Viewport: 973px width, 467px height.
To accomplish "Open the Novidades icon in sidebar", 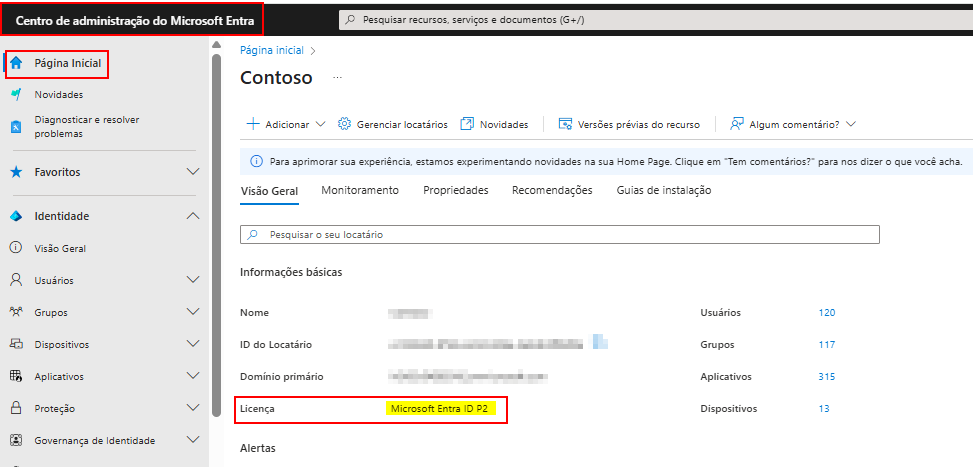I will click(x=16, y=94).
